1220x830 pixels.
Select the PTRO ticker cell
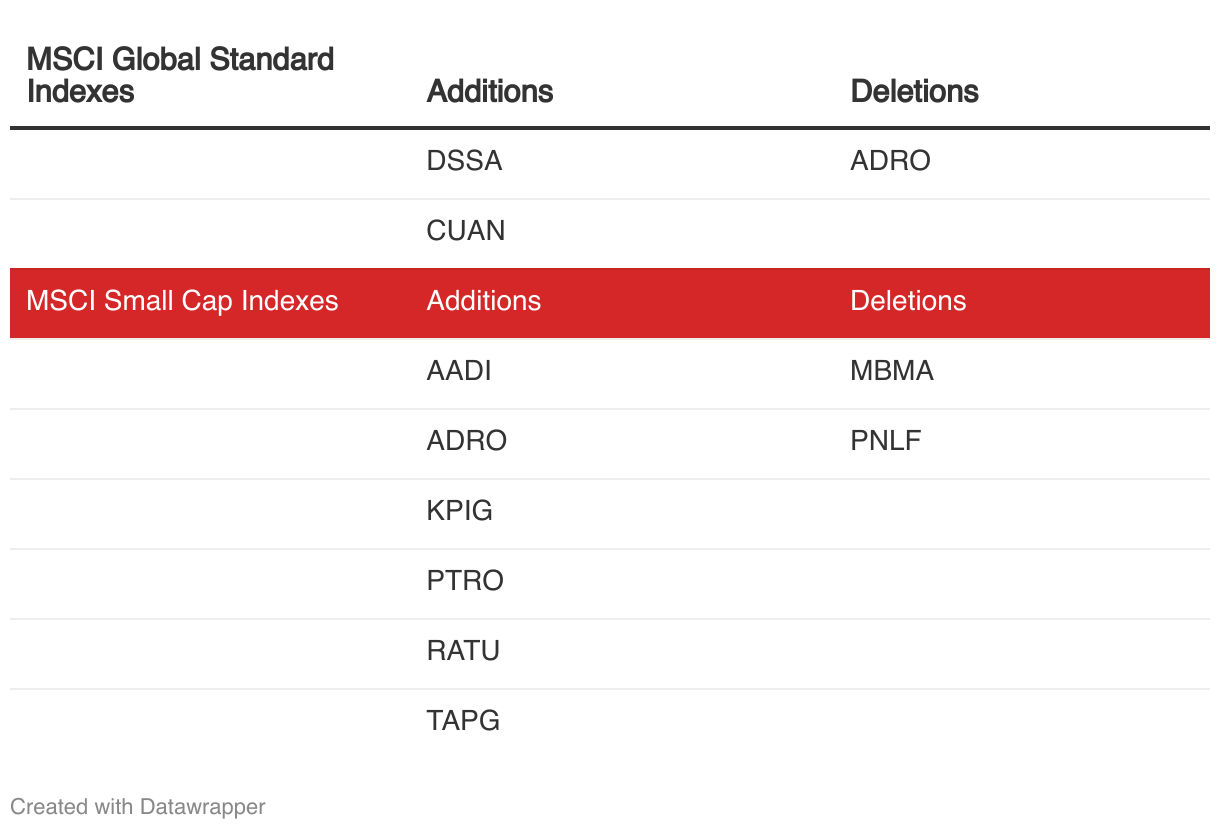point(465,581)
